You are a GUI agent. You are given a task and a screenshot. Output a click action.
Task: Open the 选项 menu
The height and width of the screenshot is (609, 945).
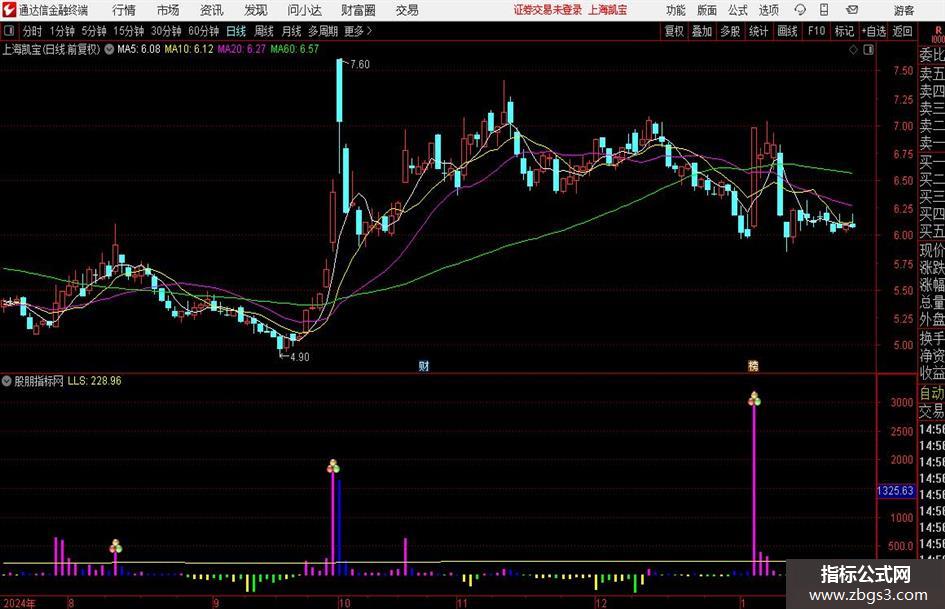(768, 10)
